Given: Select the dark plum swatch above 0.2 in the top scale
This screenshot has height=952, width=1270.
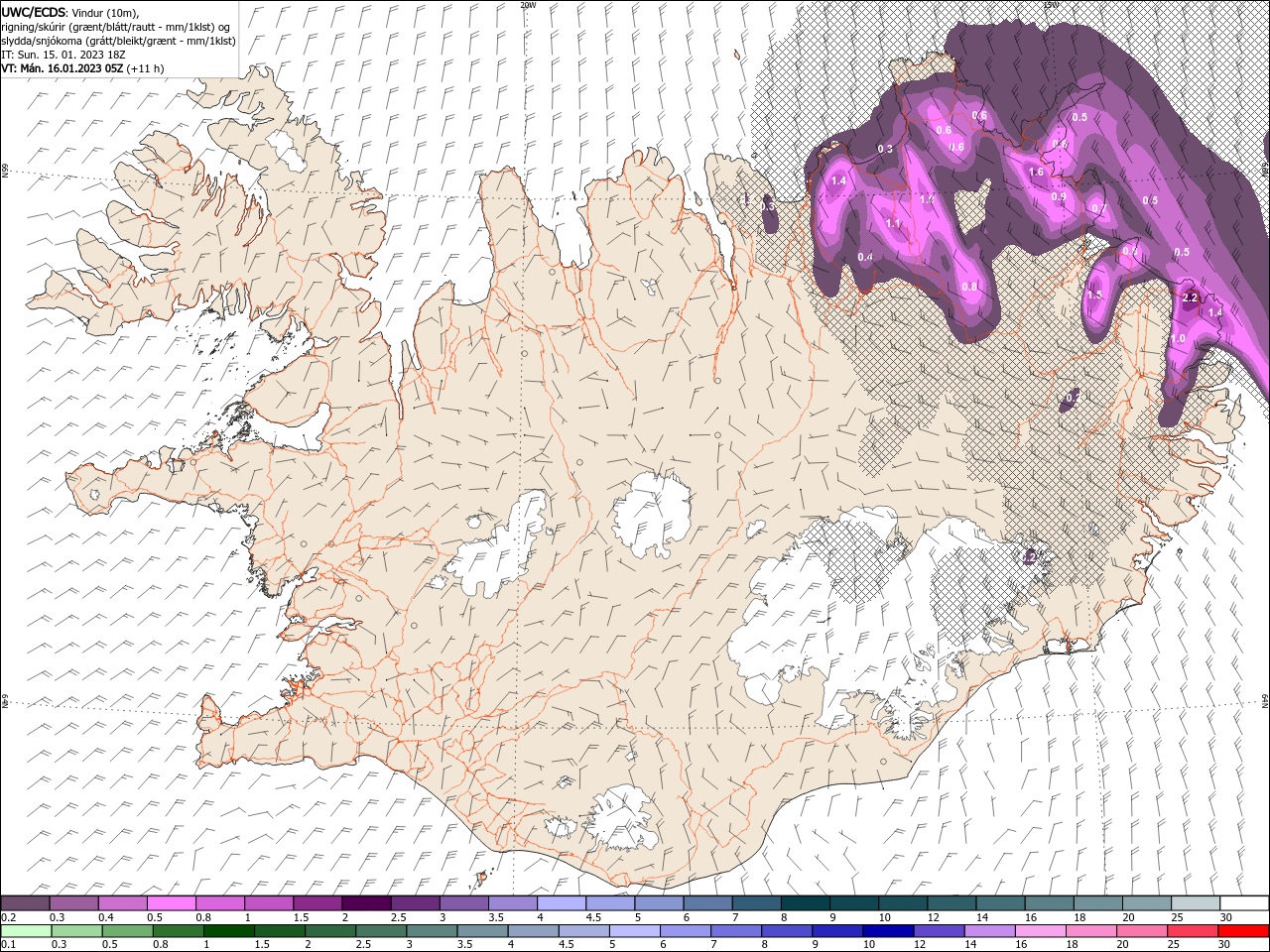Looking at the screenshot, I should point(25,903).
